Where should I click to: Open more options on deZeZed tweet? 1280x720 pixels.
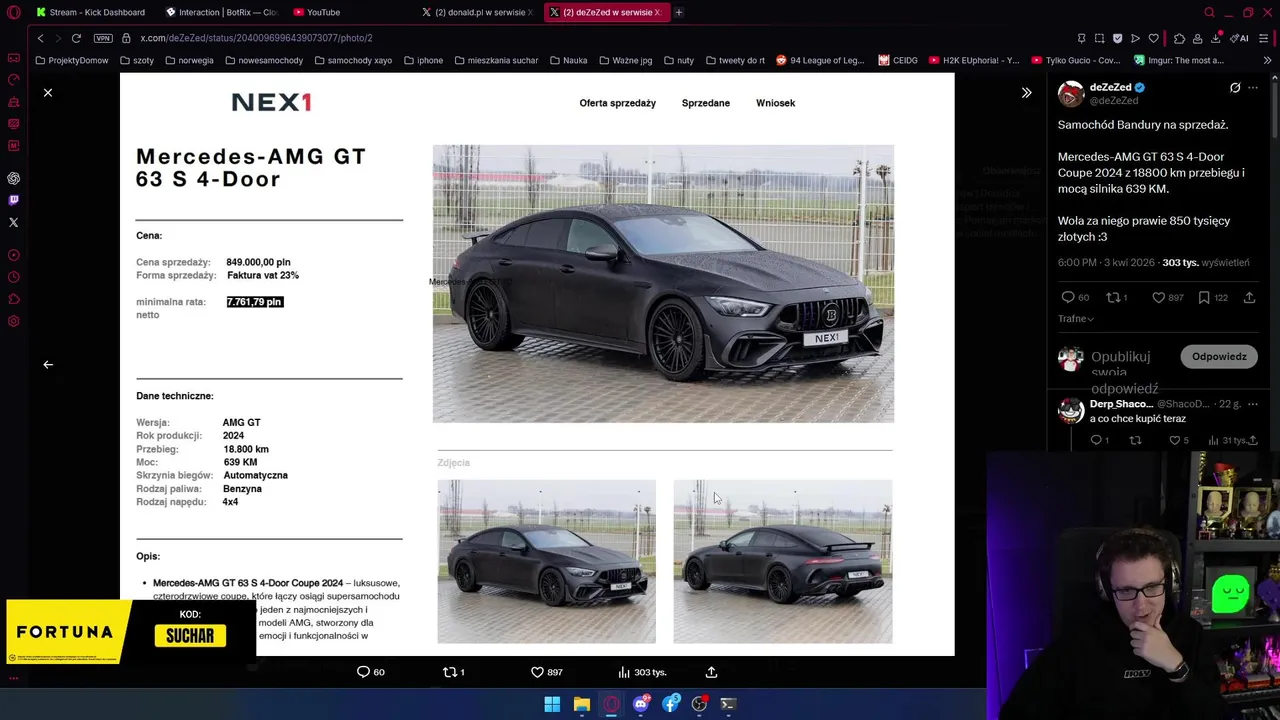tap(1253, 88)
